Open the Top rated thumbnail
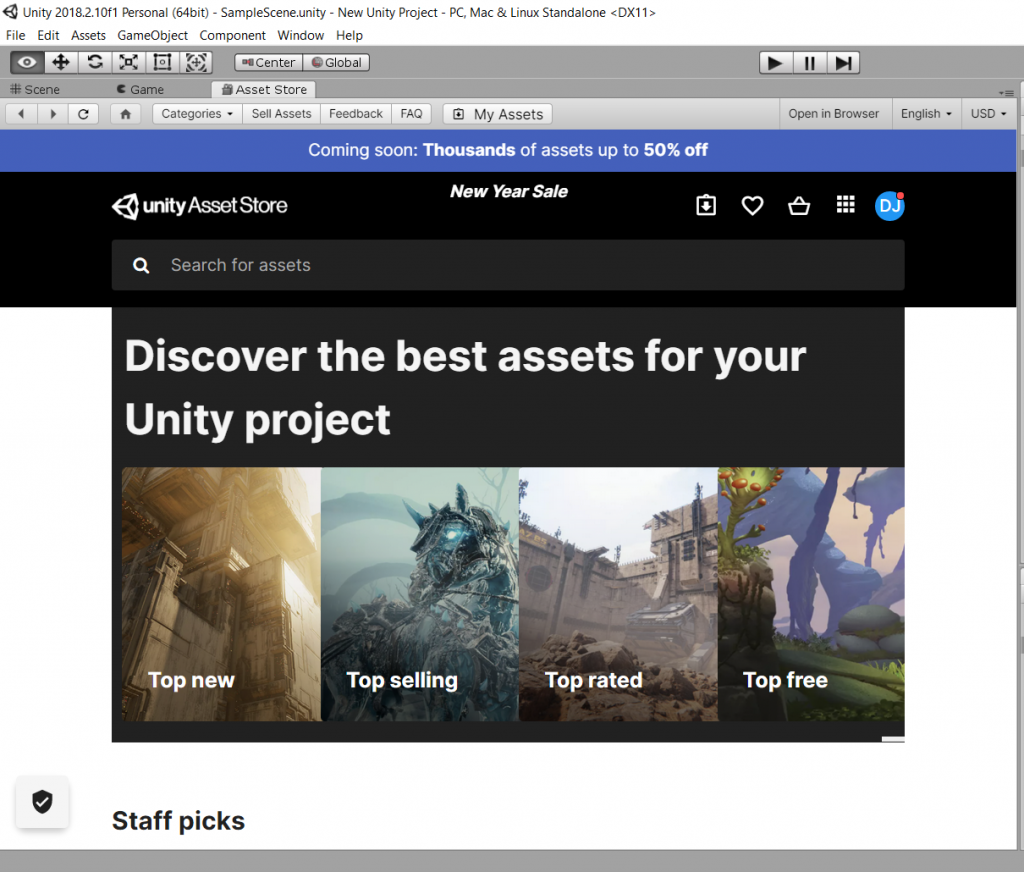Image resolution: width=1024 pixels, height=872 pixels. (618, 594)
